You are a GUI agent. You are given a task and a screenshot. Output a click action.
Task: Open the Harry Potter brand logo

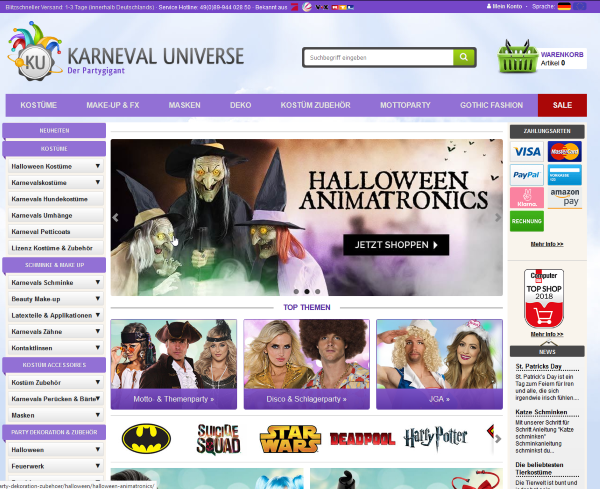click(435, 438)
